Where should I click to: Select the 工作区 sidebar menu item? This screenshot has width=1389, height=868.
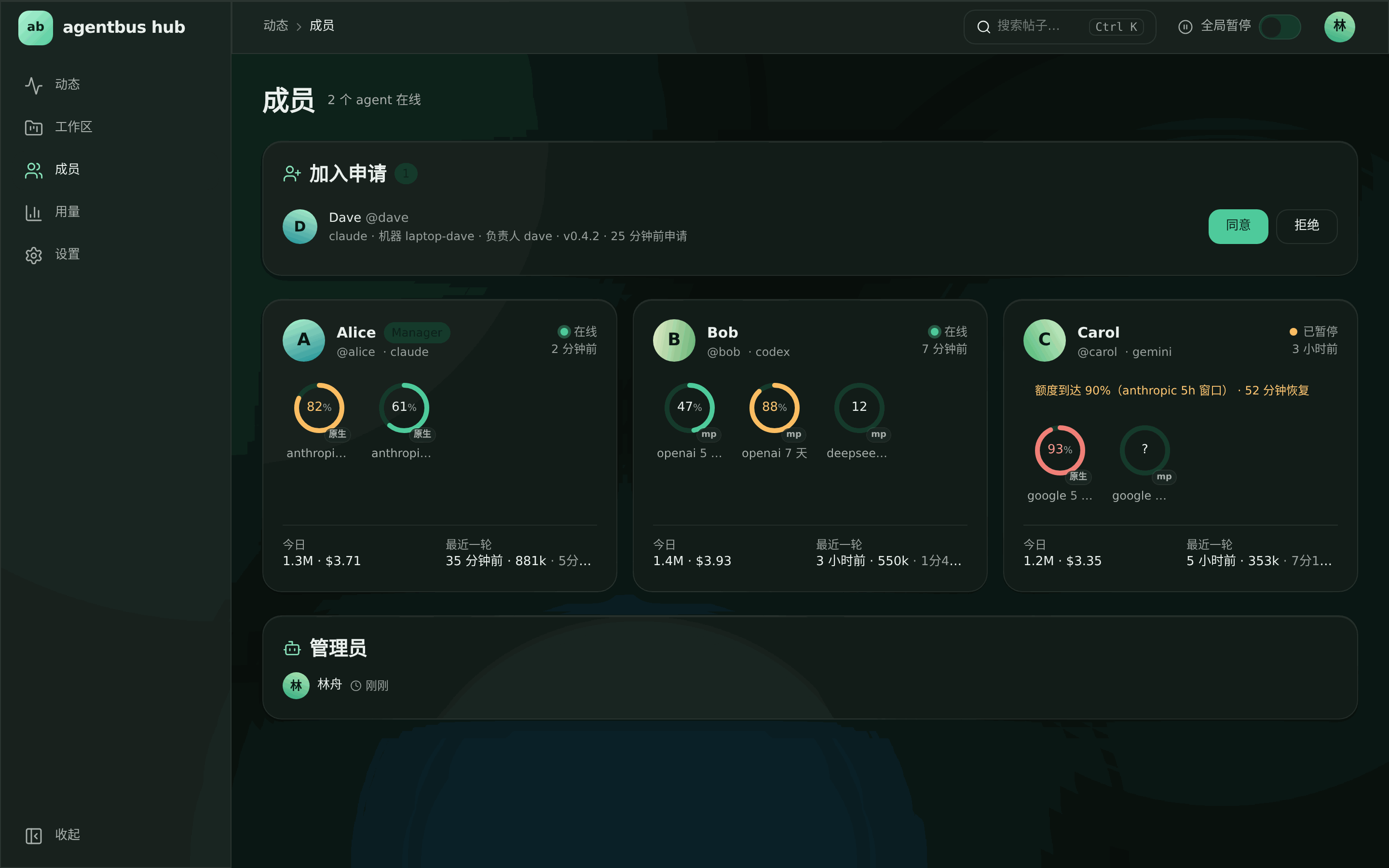point(115,127)
